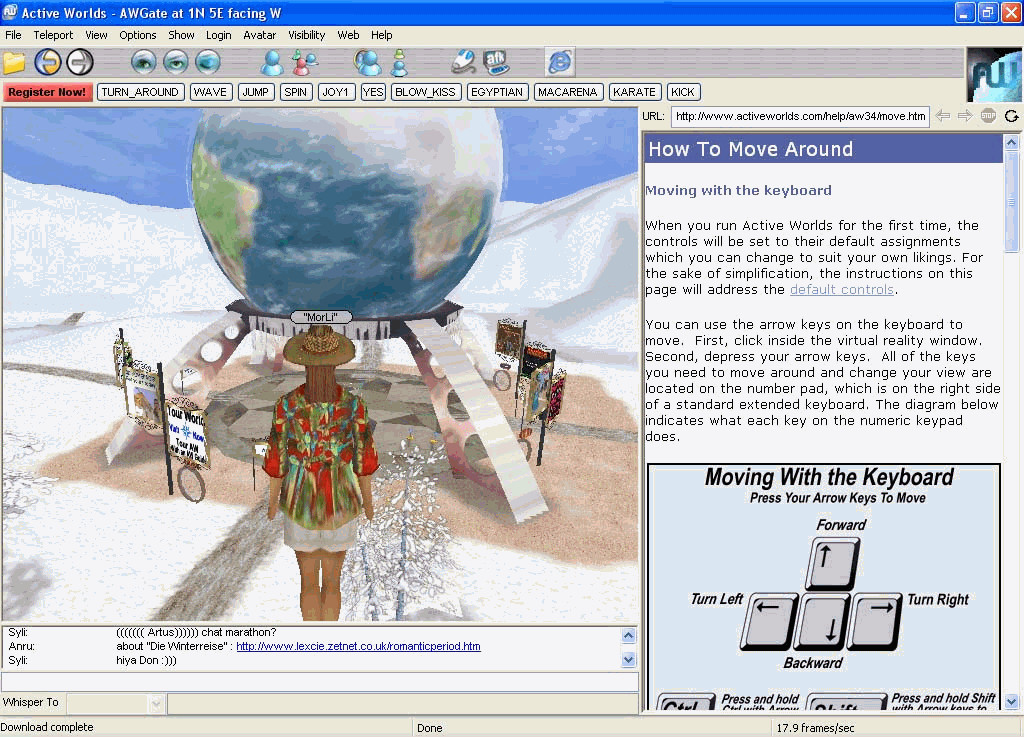Image resolution: width=1024 pixels, height=737 pixels.
Task: Click the "MorLi" avatar name tag
Action: 321,317
